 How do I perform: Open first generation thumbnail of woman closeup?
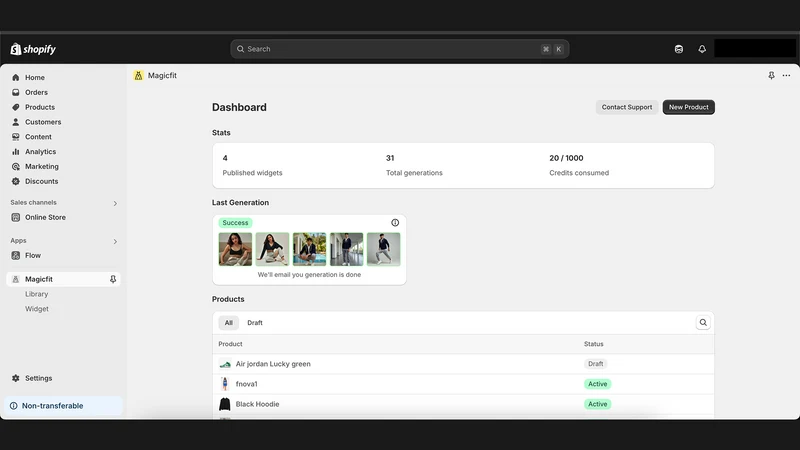pyautogui.click(x=235, y=249)
